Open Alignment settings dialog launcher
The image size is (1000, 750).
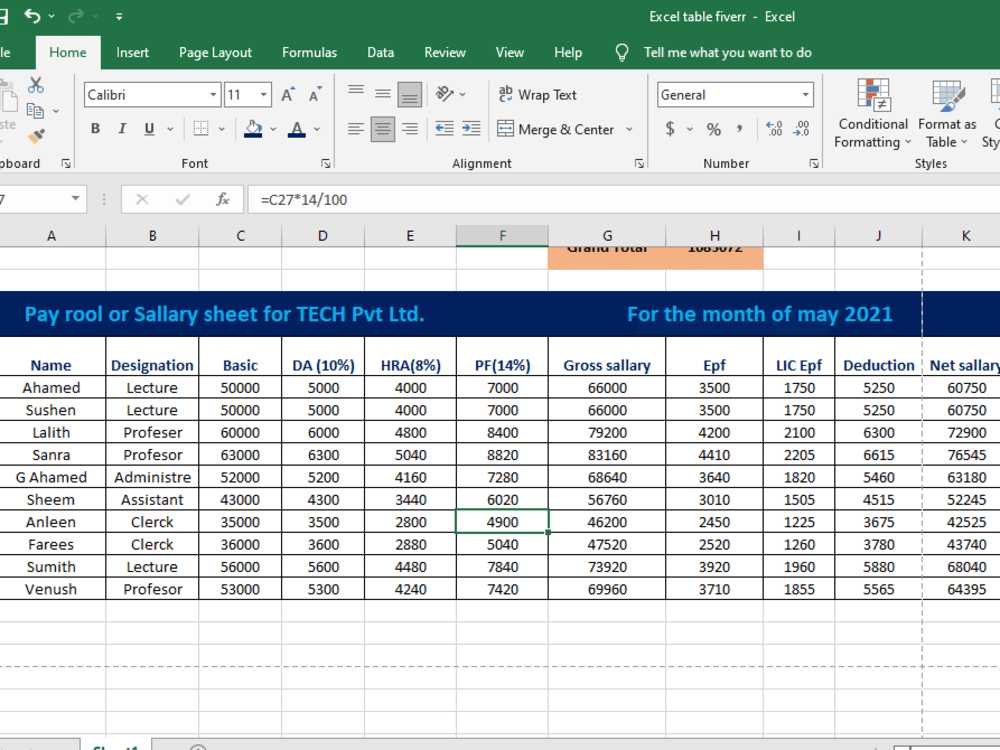click(639, 164)
